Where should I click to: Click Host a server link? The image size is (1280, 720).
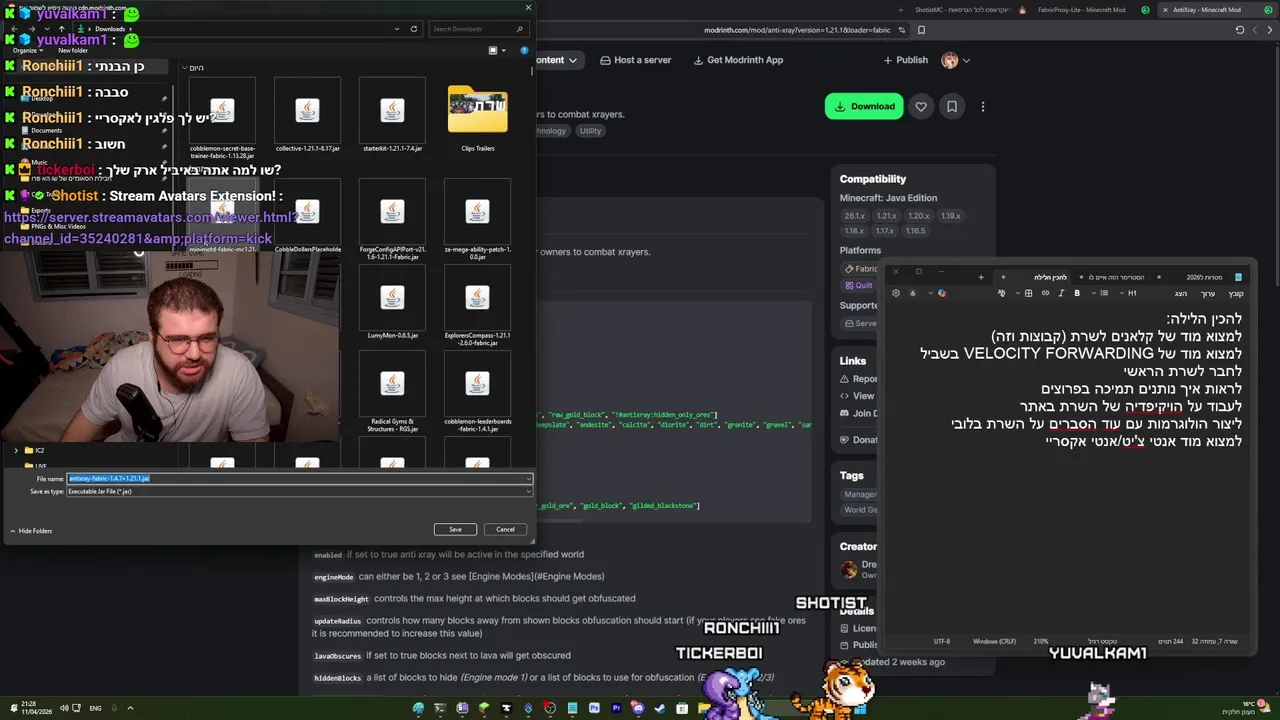point(636,60)
